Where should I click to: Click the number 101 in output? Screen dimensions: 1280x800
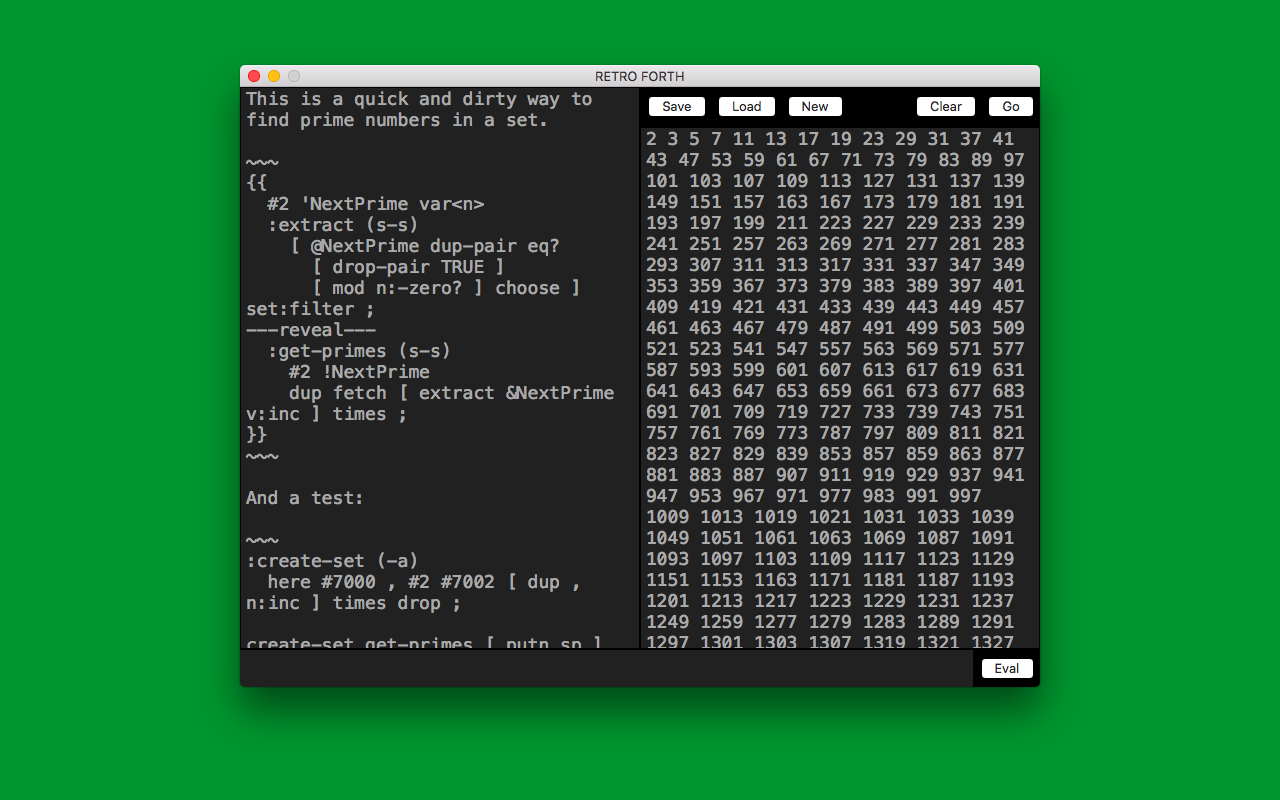(662, 181)
